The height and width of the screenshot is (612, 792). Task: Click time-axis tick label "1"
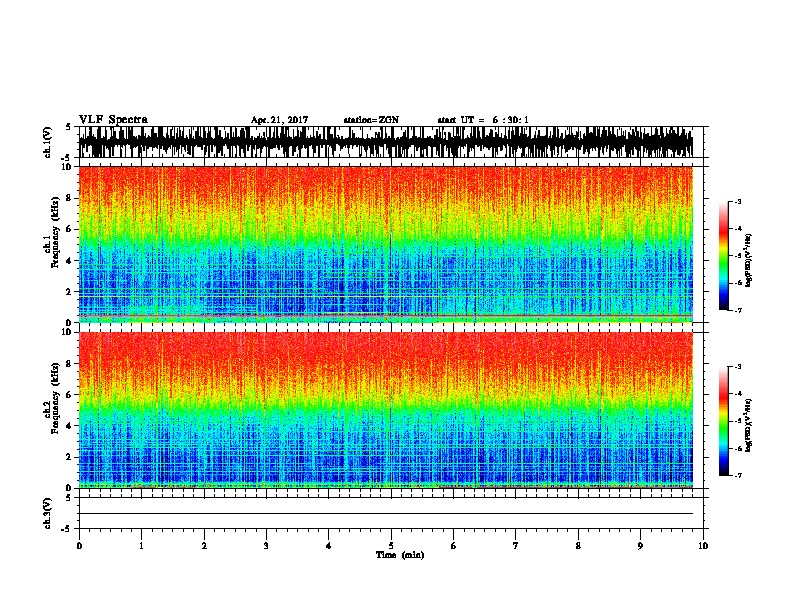click(x=141, y=546)
